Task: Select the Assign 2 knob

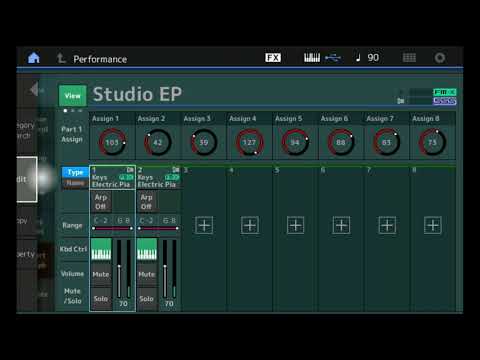Action: point(158,142)
